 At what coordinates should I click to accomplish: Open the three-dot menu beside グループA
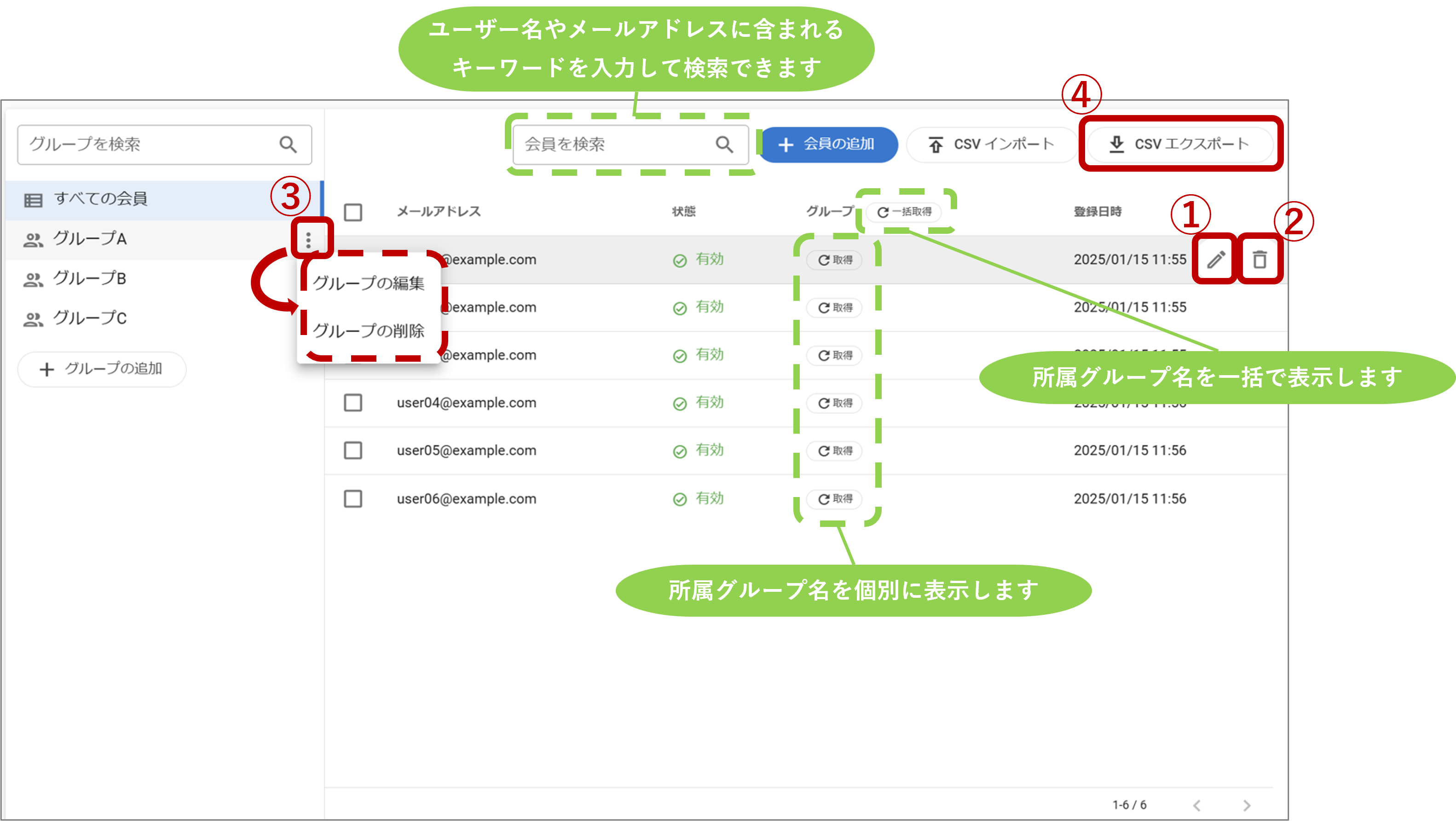point(308,240)
